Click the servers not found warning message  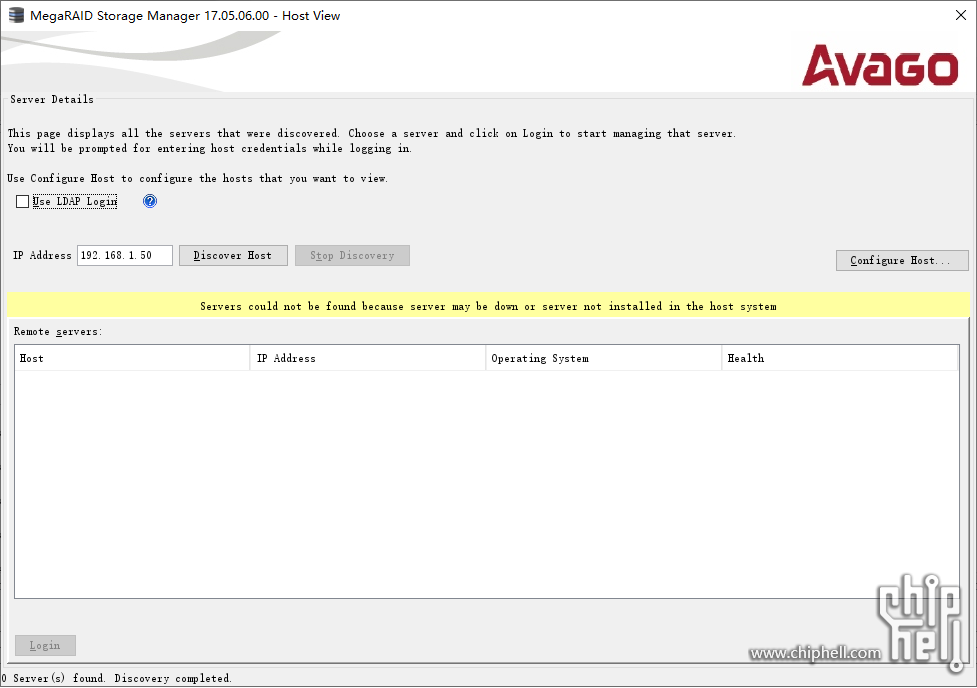(488, 306)
